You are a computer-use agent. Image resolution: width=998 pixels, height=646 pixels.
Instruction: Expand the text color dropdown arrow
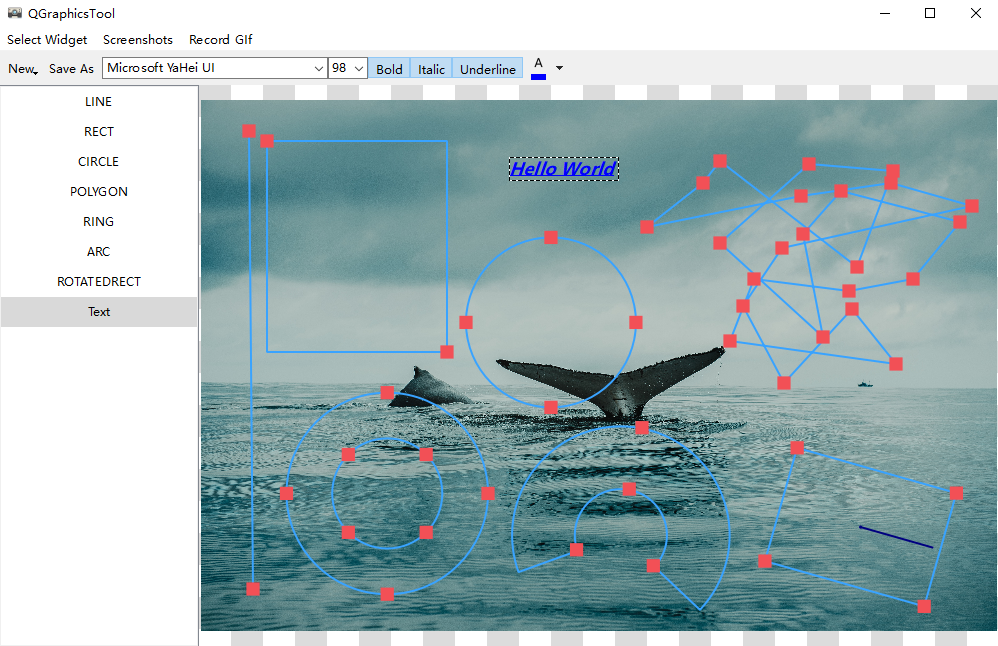[x=559, y=68]
